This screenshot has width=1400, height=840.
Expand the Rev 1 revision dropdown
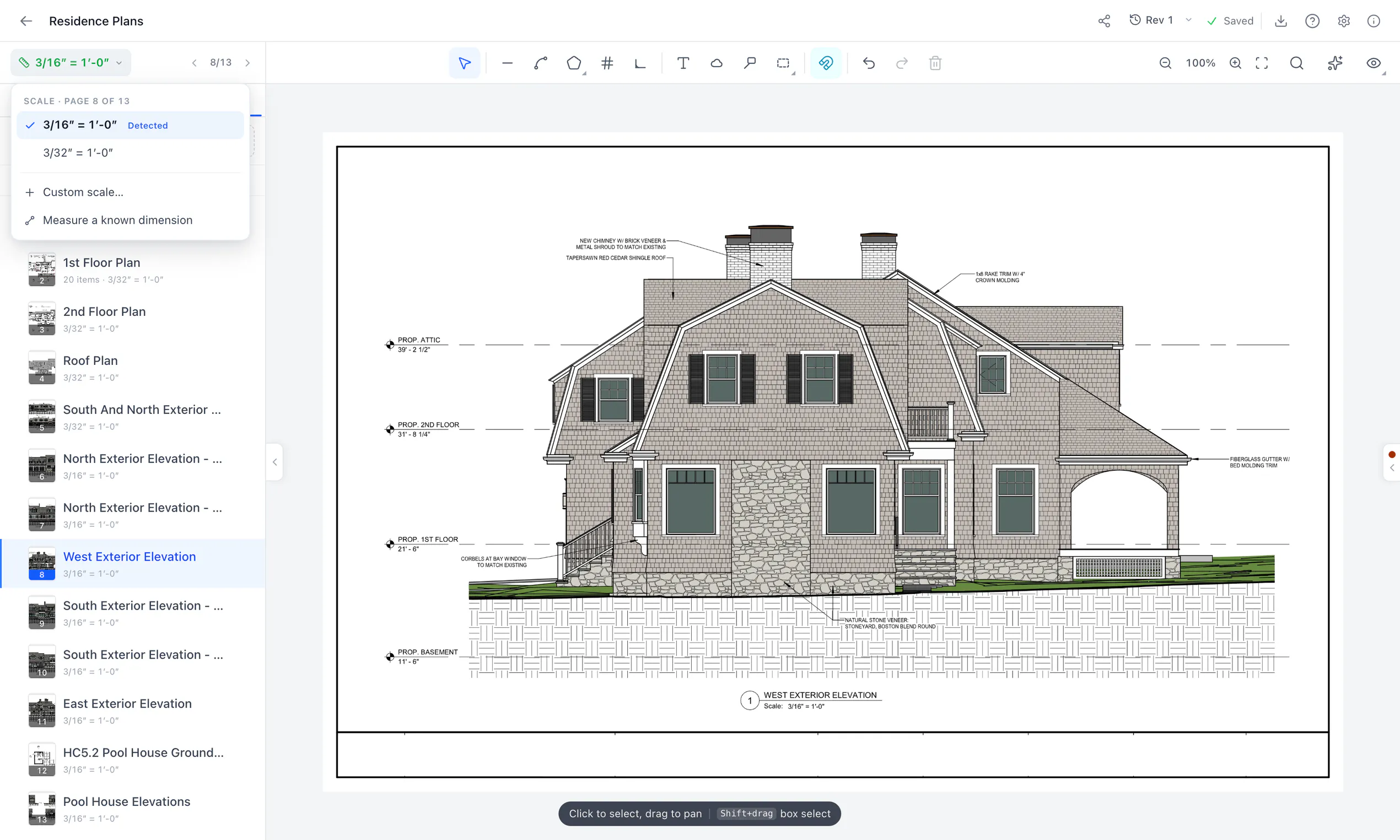click(1161, 20)
